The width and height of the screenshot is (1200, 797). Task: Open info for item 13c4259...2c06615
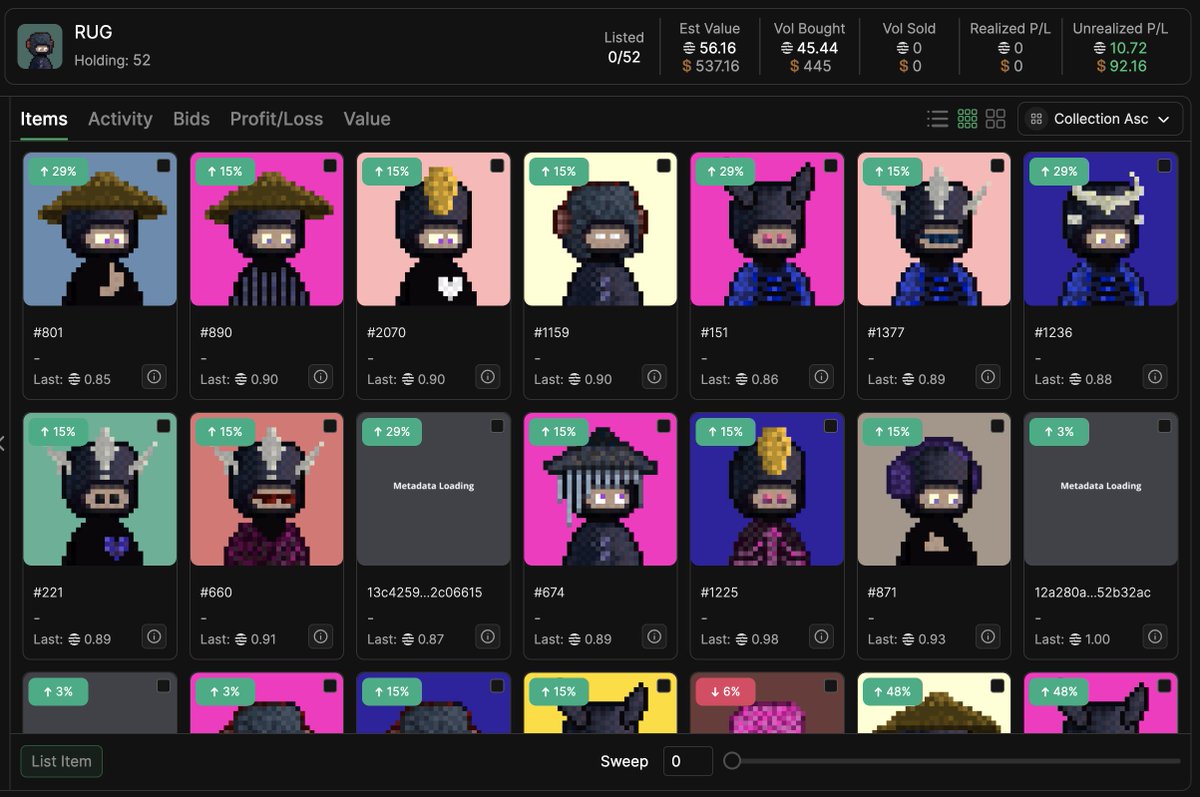tap(488, 637)
